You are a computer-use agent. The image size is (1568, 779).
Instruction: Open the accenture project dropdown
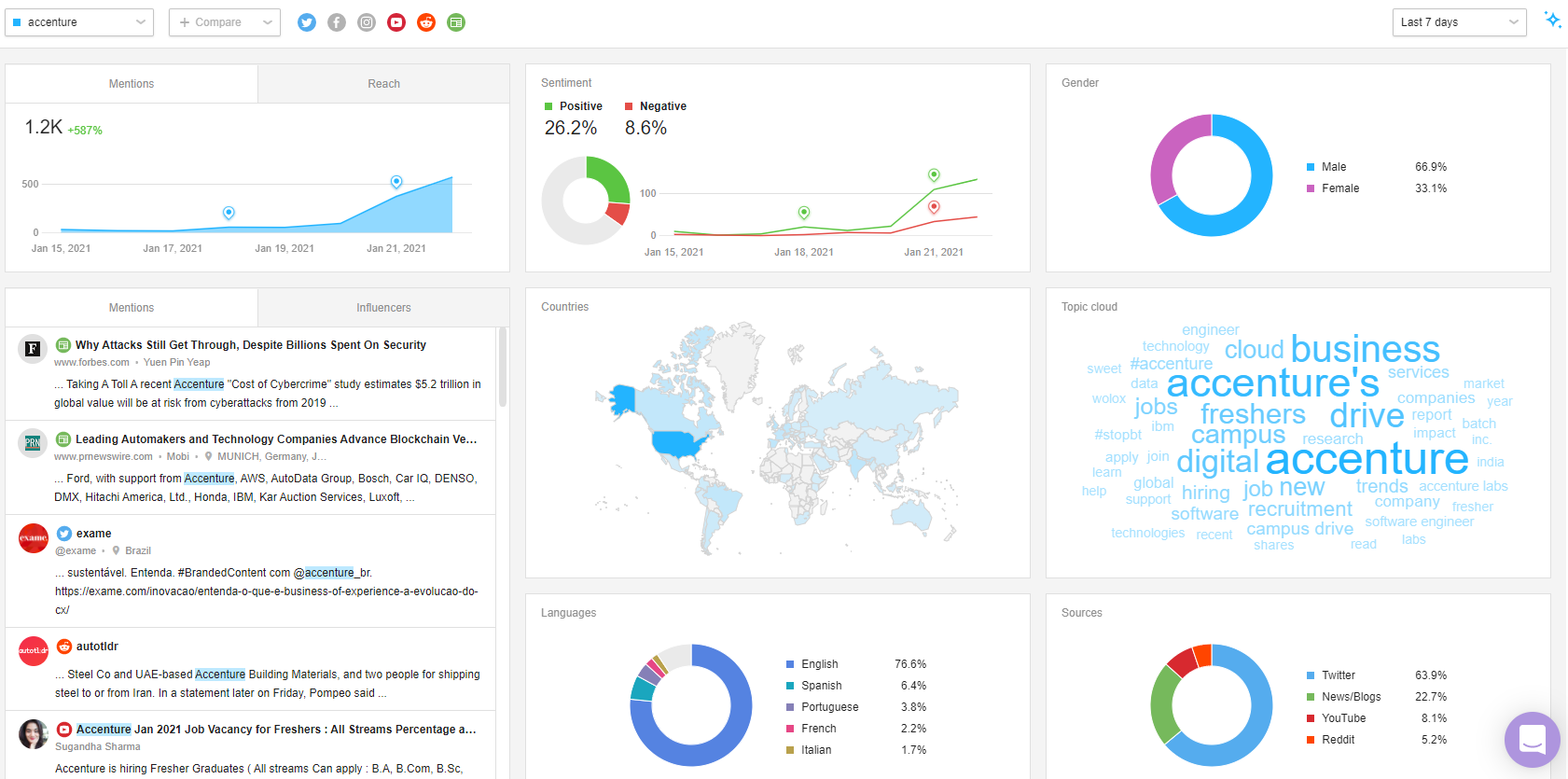[x=79, y=22]
